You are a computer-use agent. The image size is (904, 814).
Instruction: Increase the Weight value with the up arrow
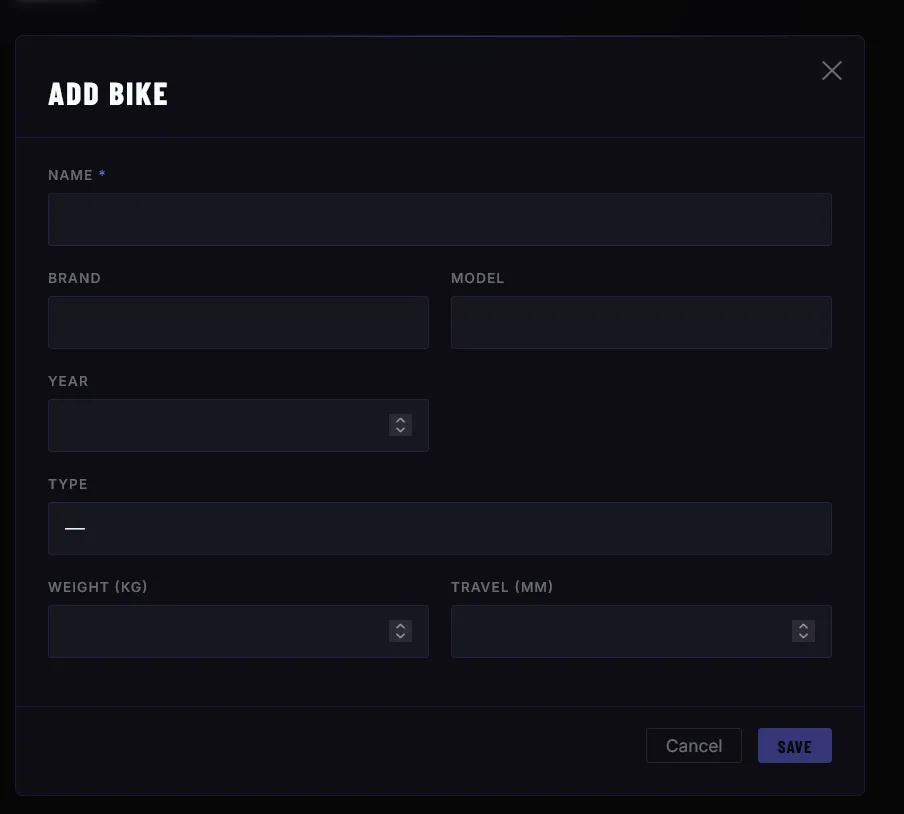400,626
